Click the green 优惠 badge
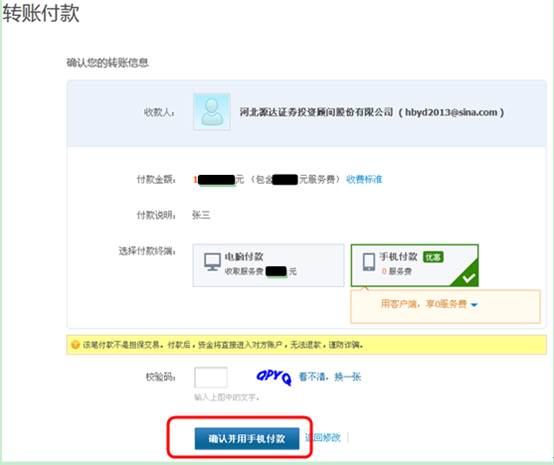Screen dimensions: 554x465 [433, 257]
